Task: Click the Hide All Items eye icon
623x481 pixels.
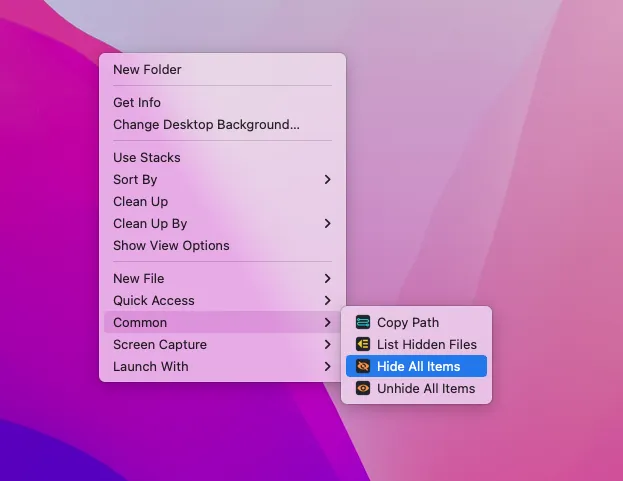Action: (363, 367)
